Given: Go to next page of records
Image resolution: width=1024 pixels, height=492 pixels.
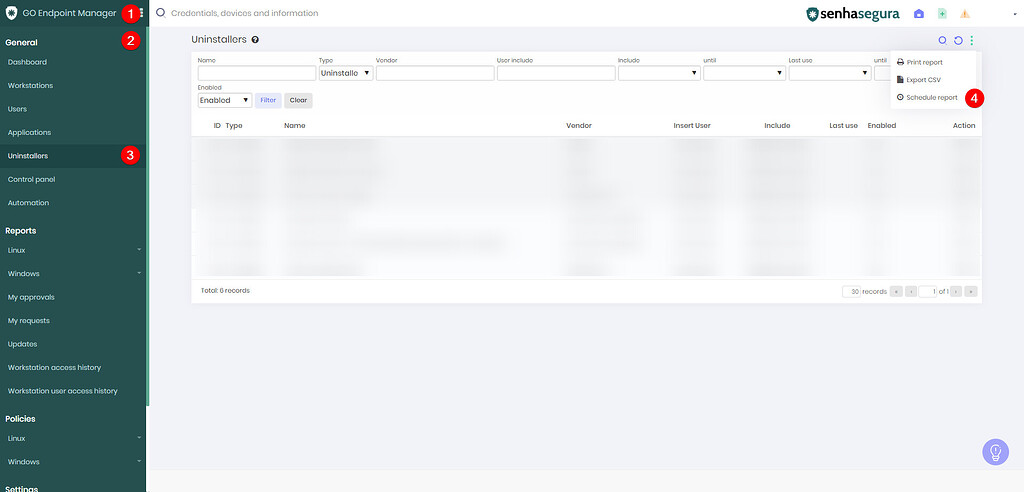Looking at the screenshot, I should pyautogui.click(x=957, y=291).
